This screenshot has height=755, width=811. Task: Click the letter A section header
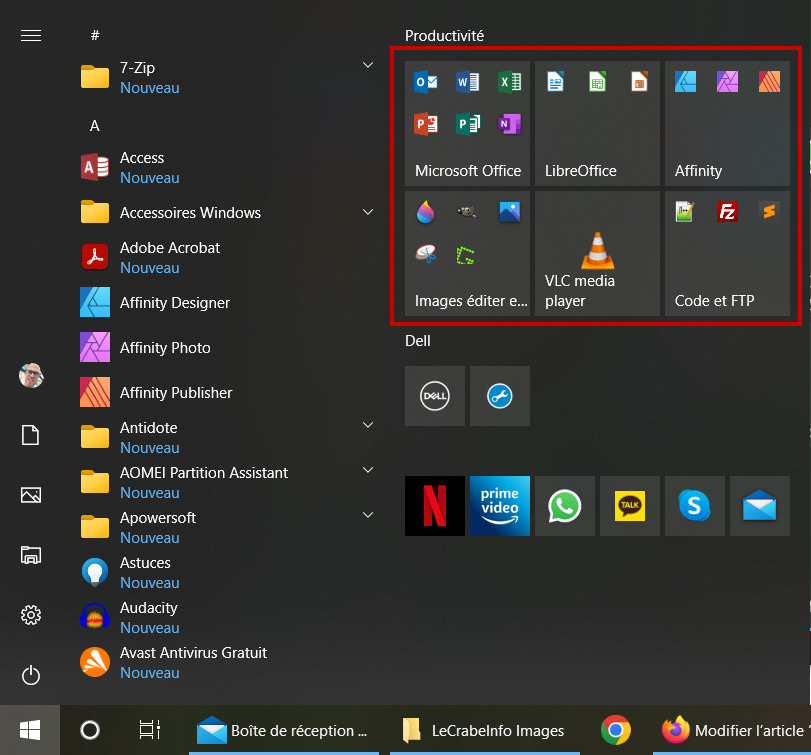point(95,126)
